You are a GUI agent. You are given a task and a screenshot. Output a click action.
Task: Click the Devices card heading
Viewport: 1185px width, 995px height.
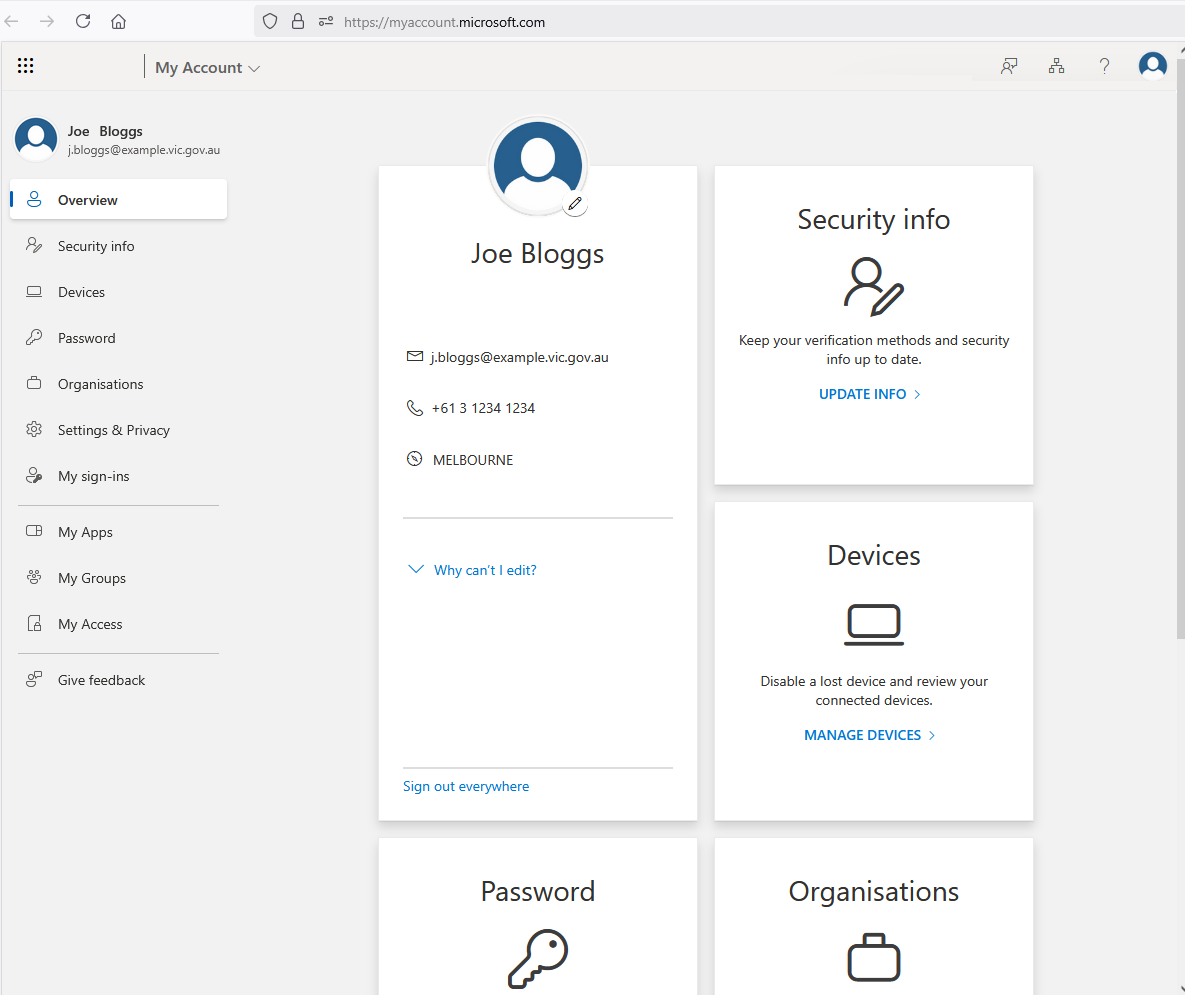click(874, 555)
